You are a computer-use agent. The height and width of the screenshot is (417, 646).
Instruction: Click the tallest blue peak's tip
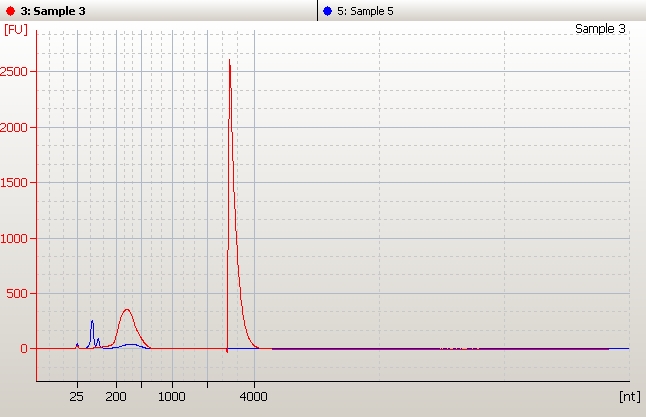[x=92, y=321]
